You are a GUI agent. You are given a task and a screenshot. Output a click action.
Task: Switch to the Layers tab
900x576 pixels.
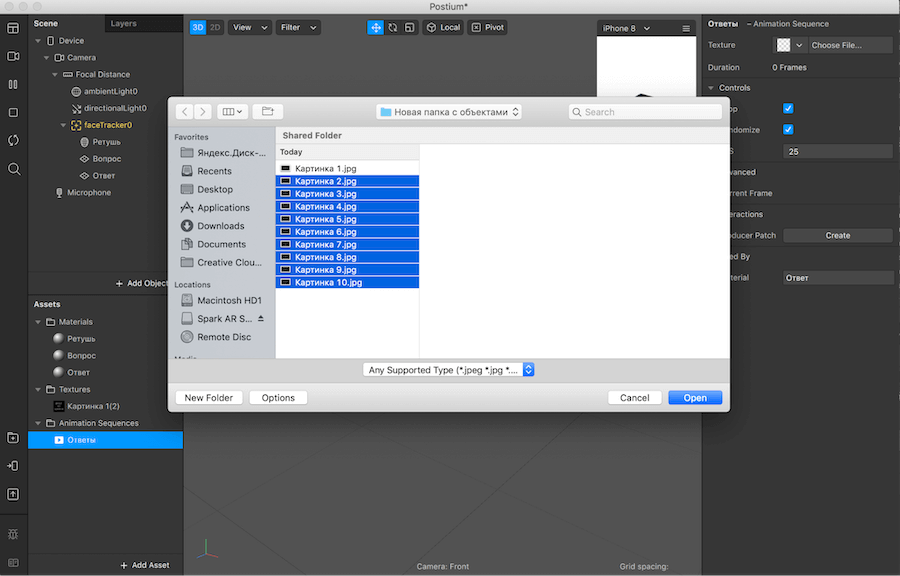[x=123, y=24]
